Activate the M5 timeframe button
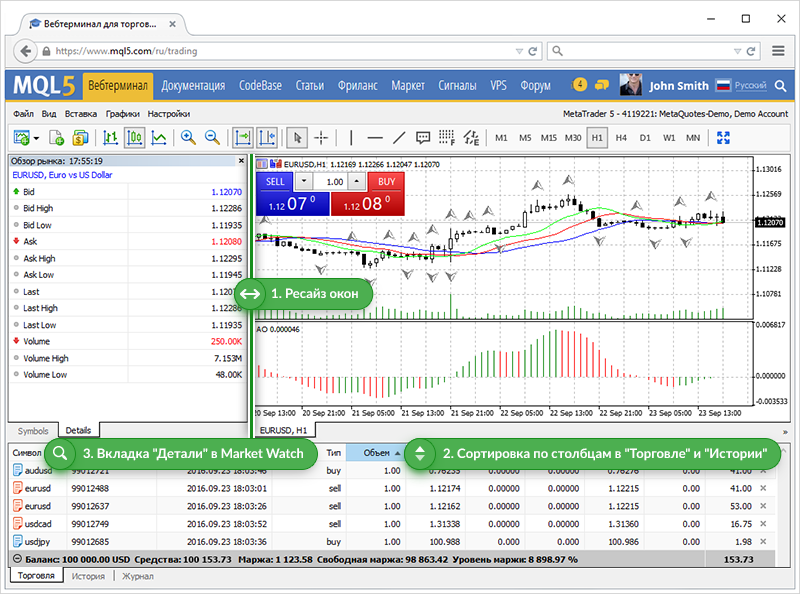 (525, 138)
